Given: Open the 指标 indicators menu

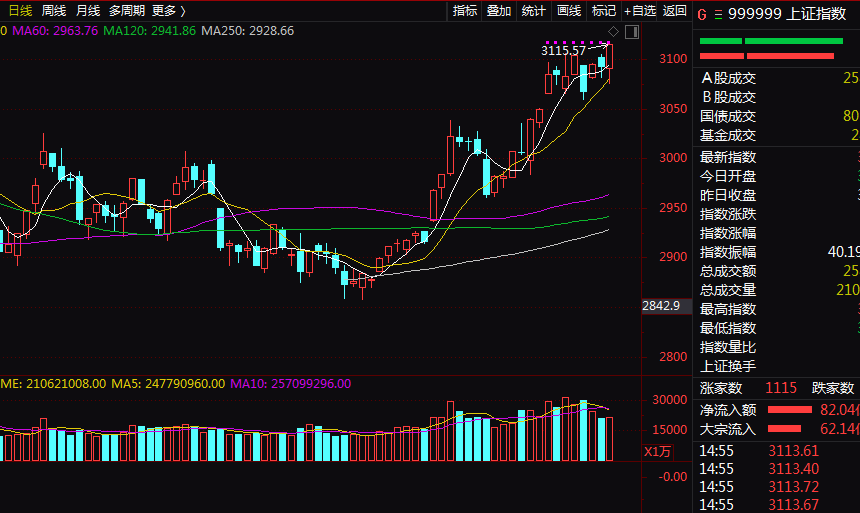Looking at the screenshot, I should tap(465, 10).
